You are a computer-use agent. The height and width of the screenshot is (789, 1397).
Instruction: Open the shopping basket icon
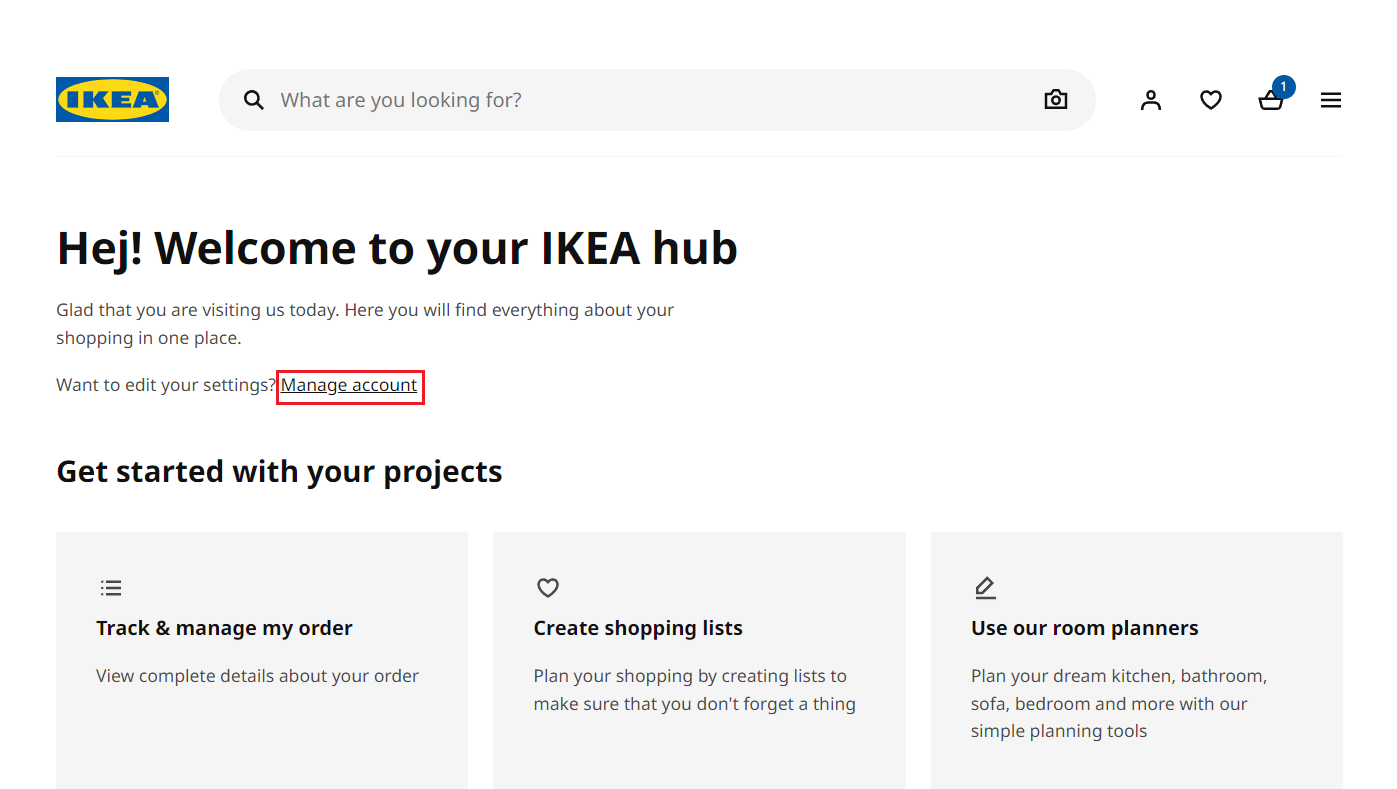click(1271, 101)
